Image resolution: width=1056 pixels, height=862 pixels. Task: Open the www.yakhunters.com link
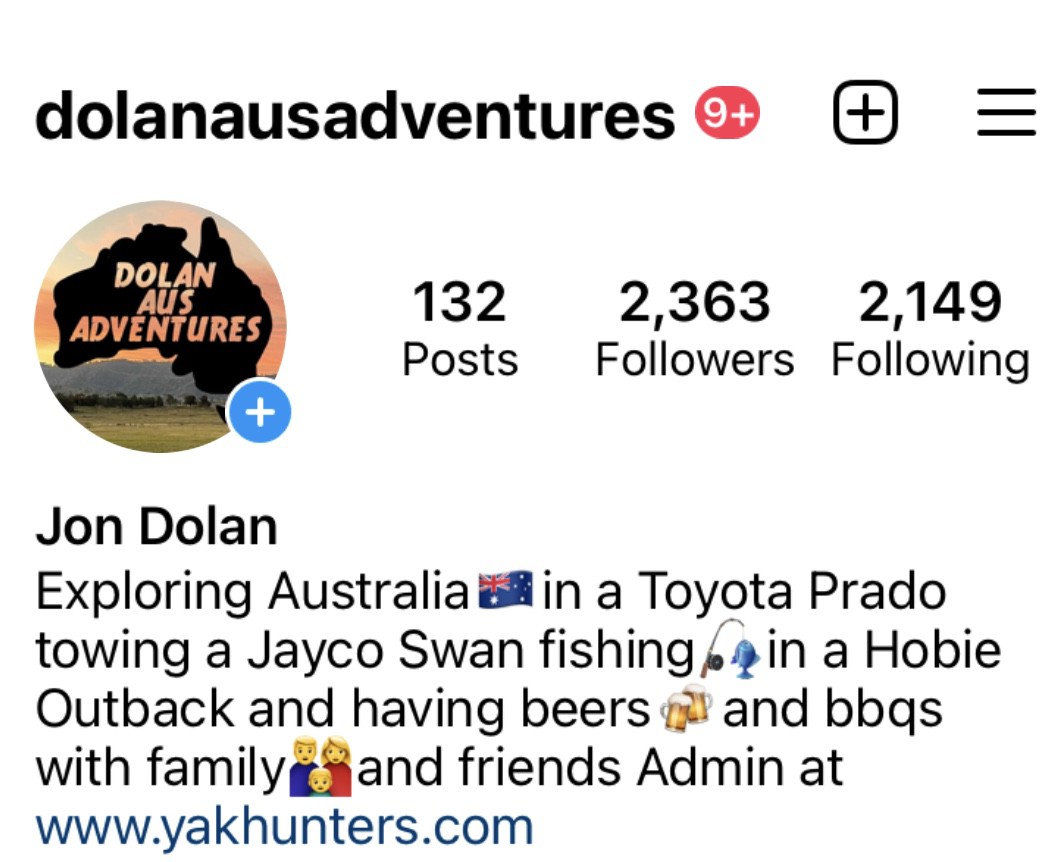point(284,826)
